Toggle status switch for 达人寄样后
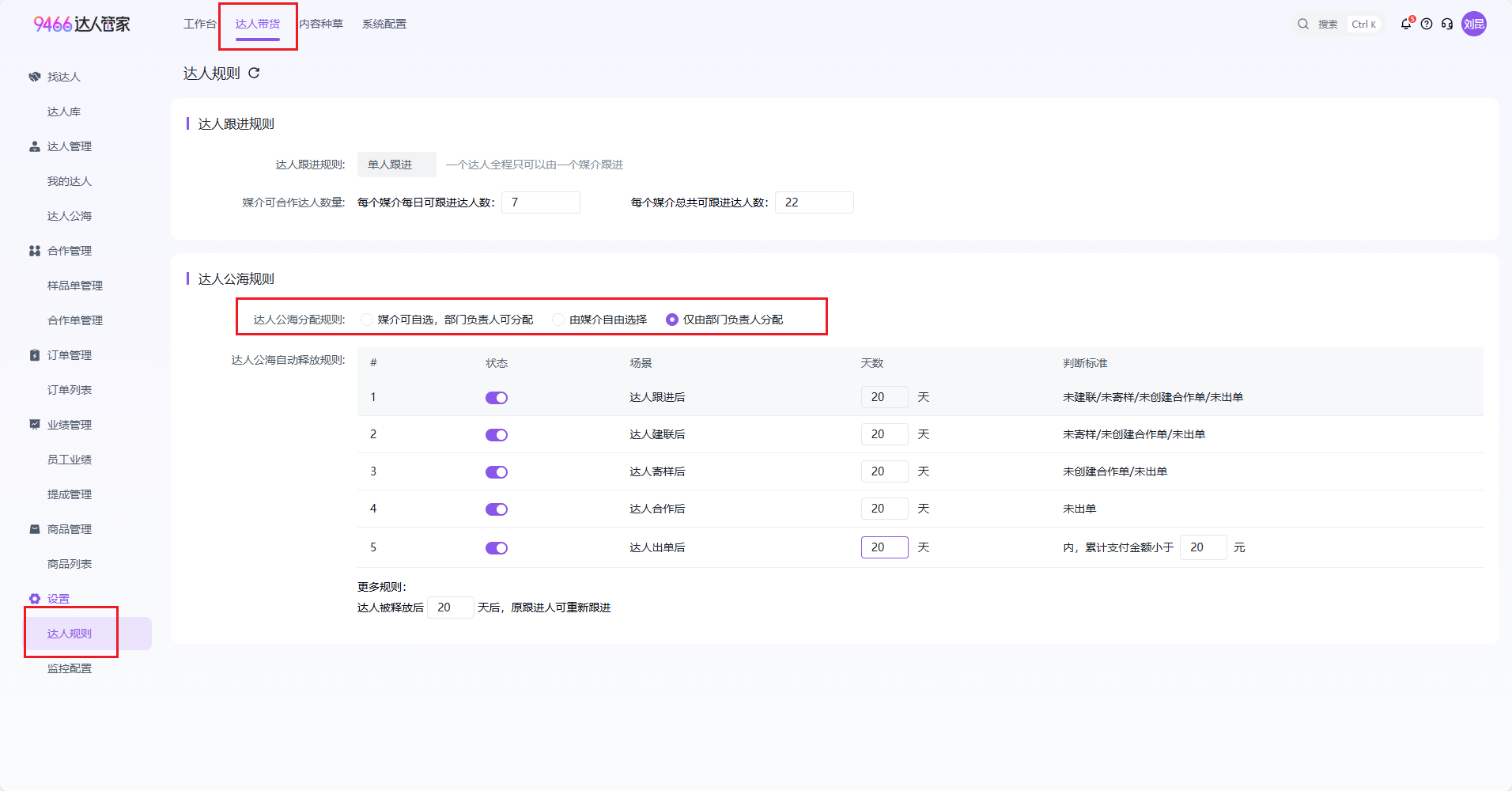Viewport: 1512px width, 791px height. (x=497, y=472)
